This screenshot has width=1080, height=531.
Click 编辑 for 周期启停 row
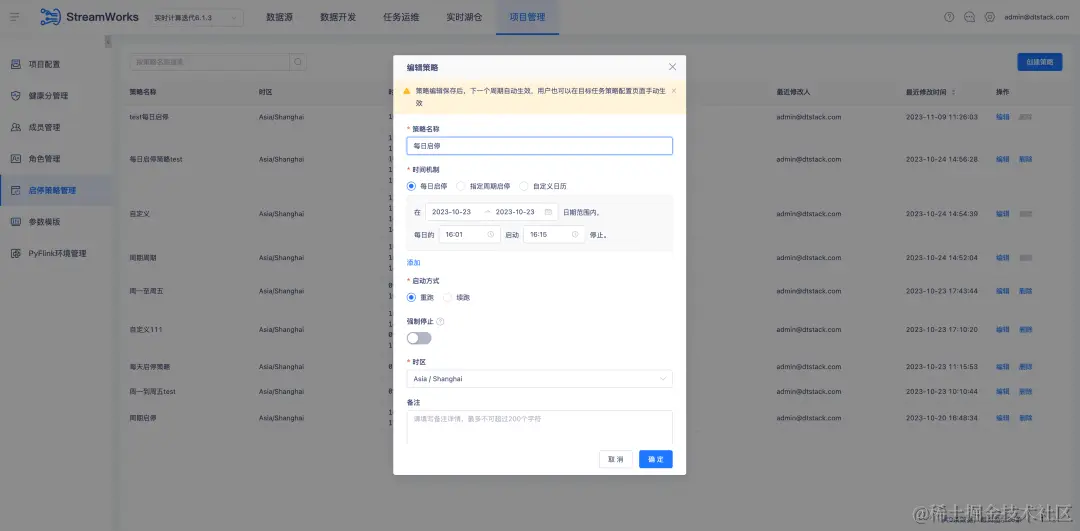click(x=1003, y=418)
